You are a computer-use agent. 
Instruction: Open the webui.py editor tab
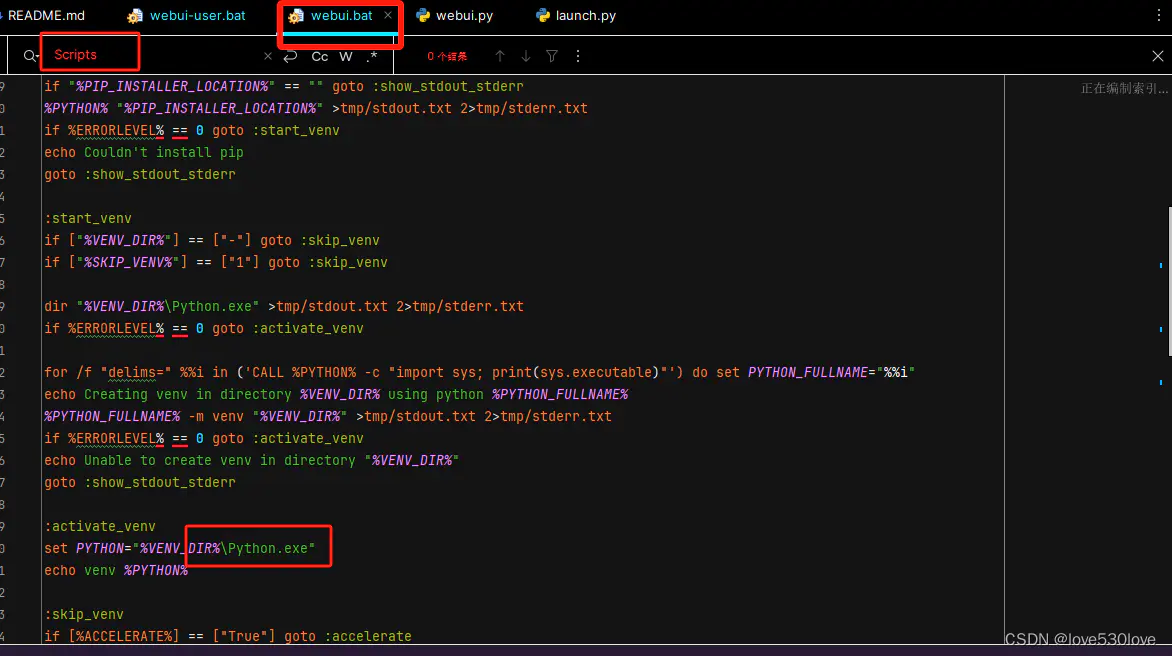pos(455,16)
